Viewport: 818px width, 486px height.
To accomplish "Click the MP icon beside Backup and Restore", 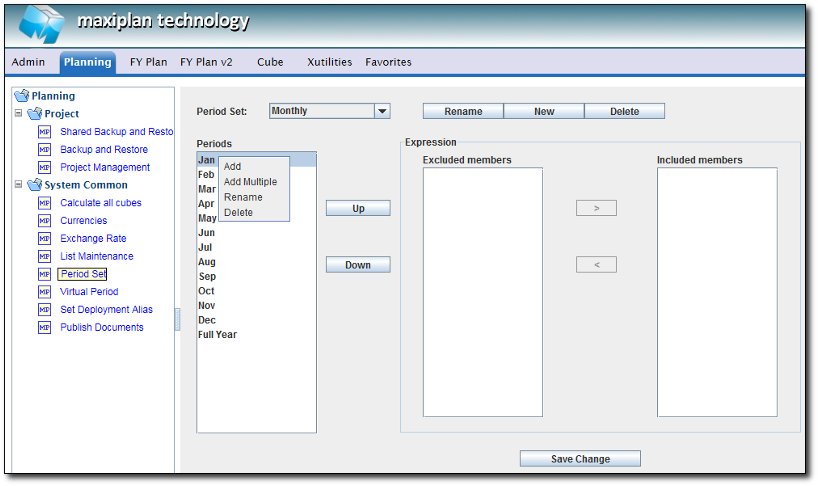I will pos(44,150).
